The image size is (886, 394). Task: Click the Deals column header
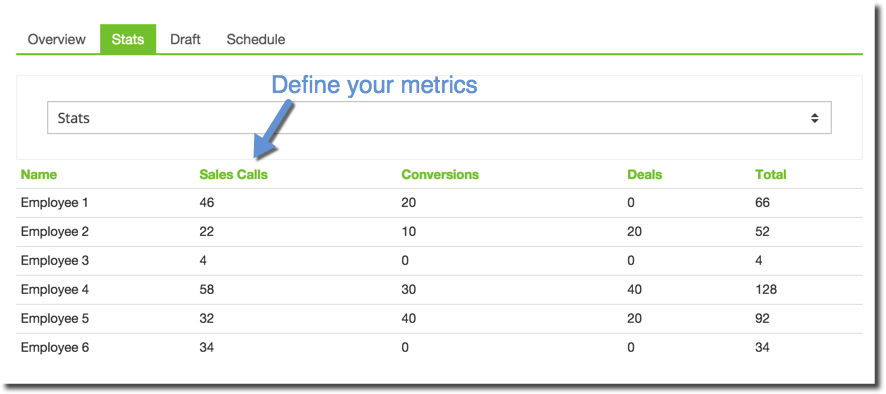645,175
